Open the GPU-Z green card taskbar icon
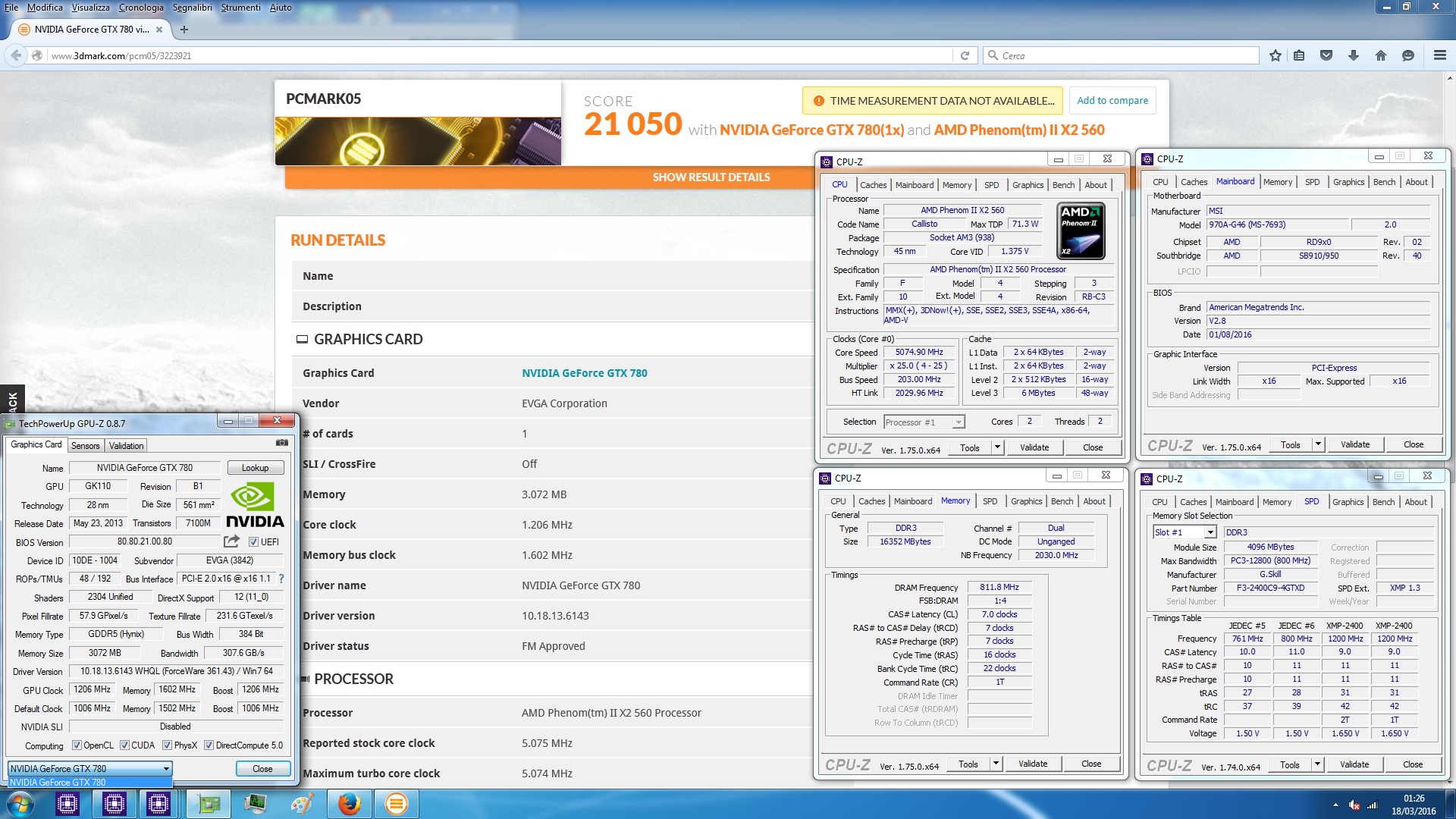 [209, 804]
